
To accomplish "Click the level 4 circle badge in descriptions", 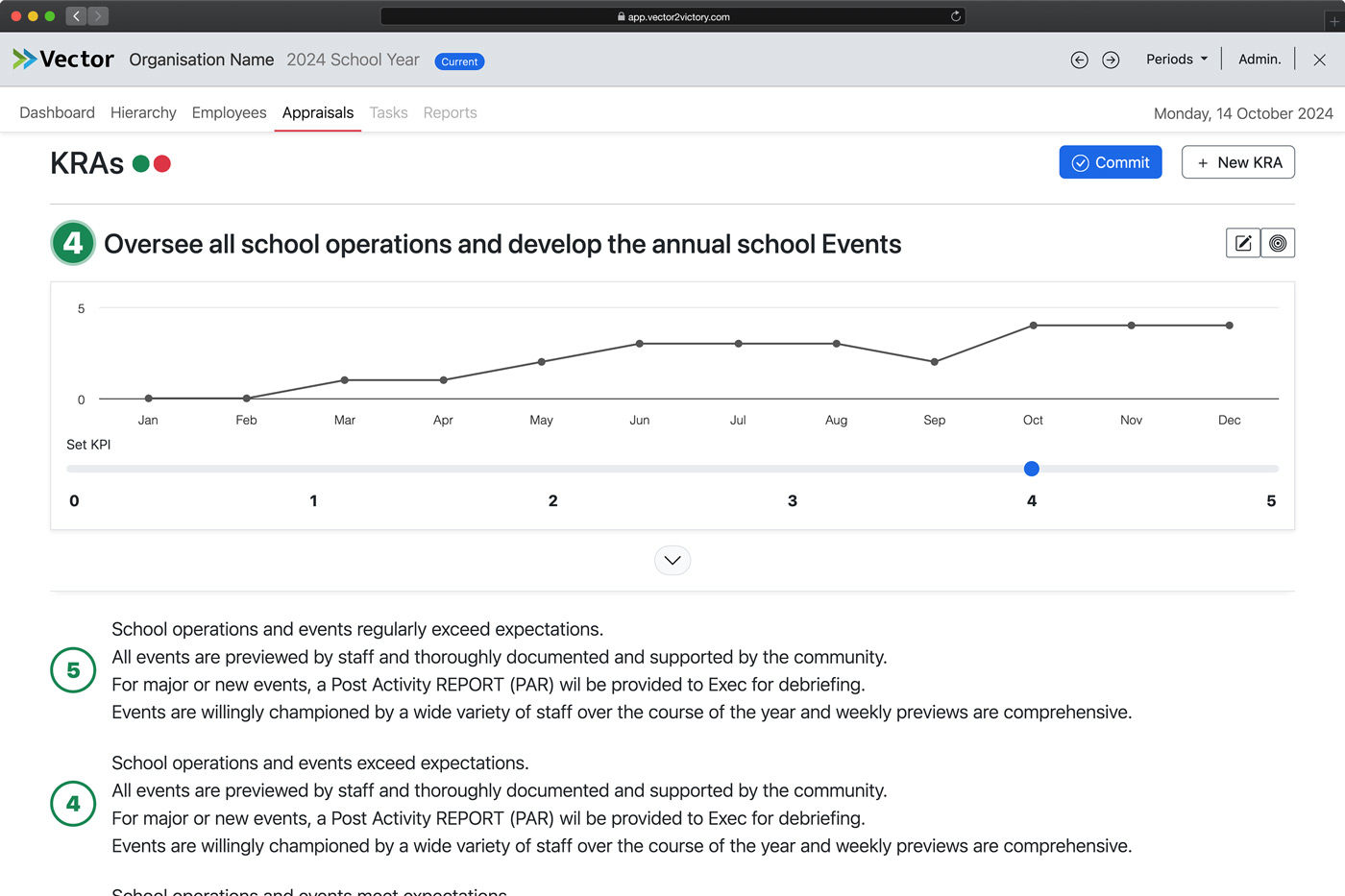I will (73, 804).
